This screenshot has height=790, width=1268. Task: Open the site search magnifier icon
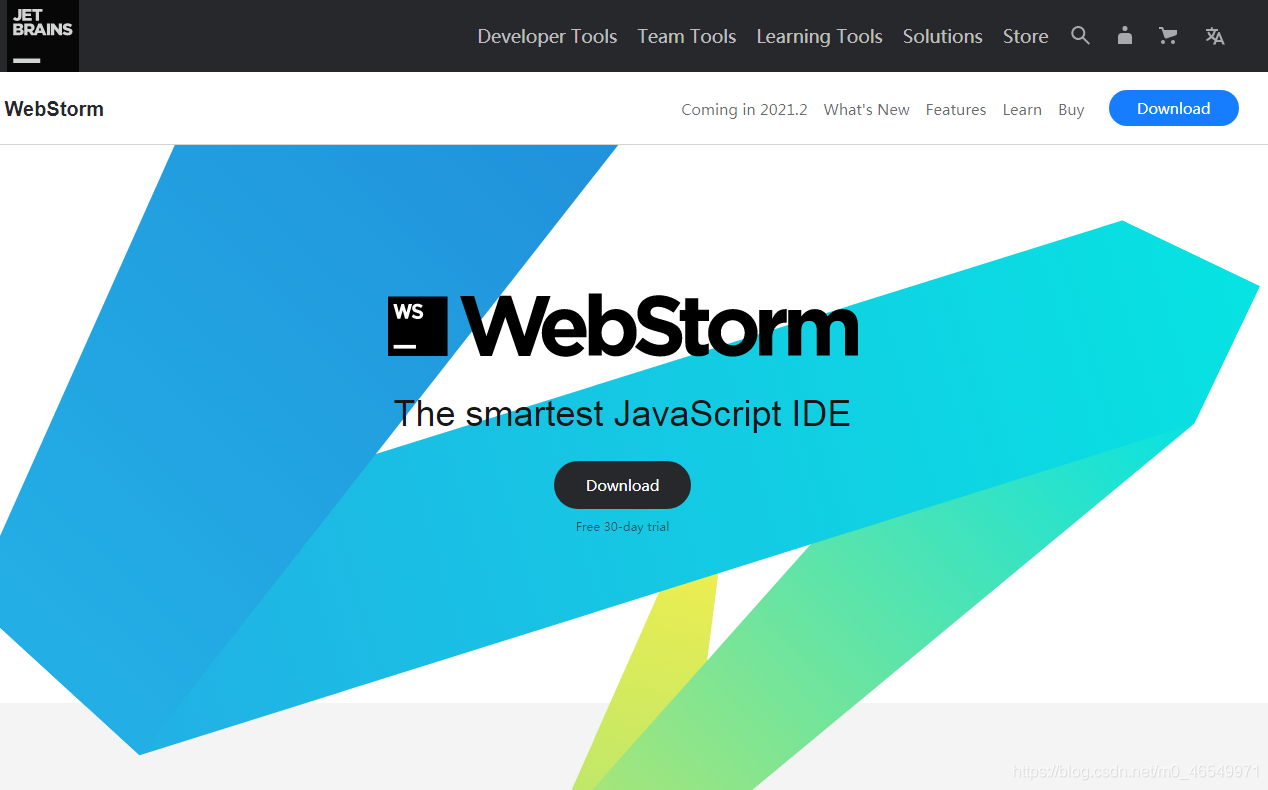(x=1080, y=36)
